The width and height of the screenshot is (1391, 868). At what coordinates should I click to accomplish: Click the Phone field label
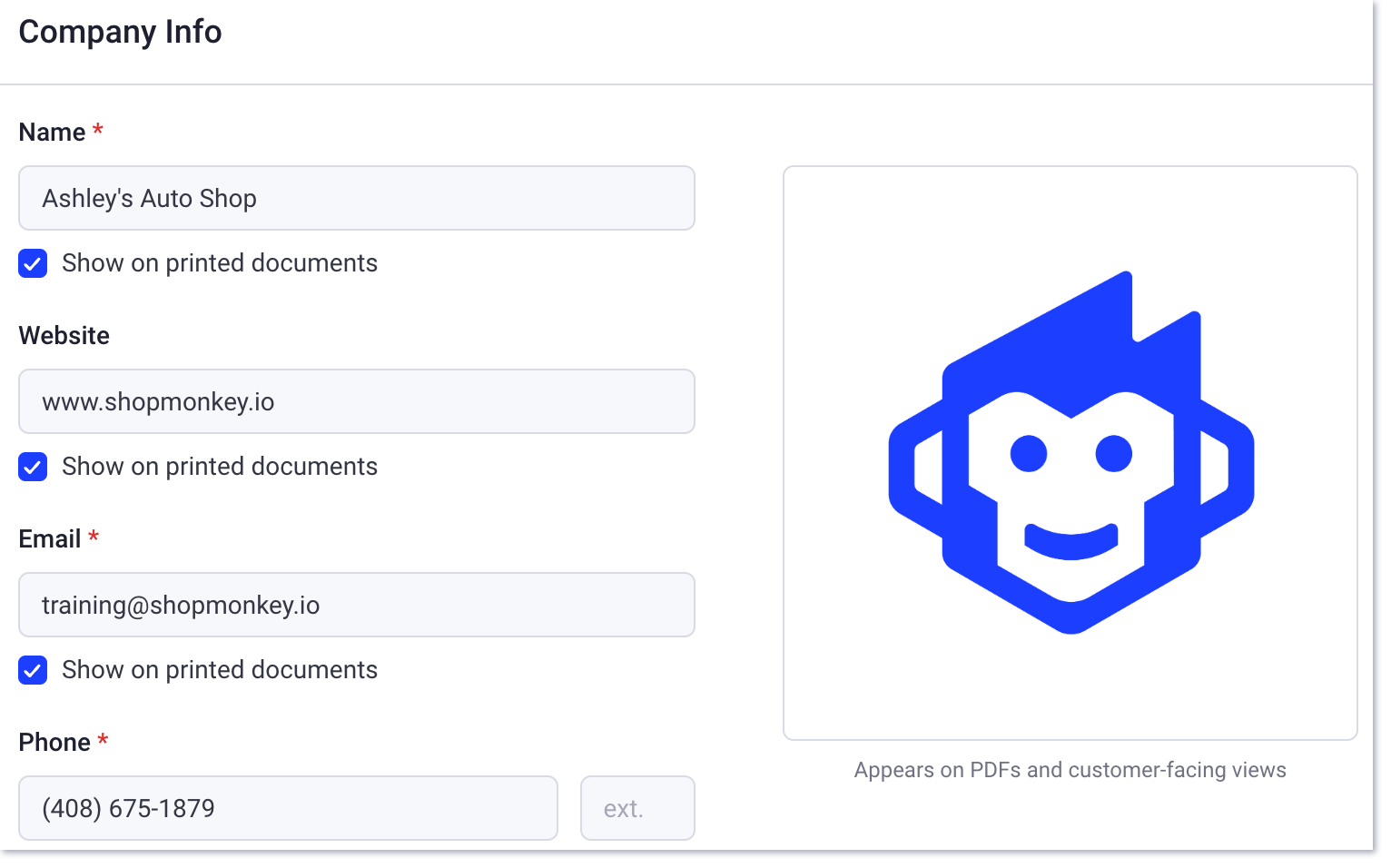(x=54, y=743)
